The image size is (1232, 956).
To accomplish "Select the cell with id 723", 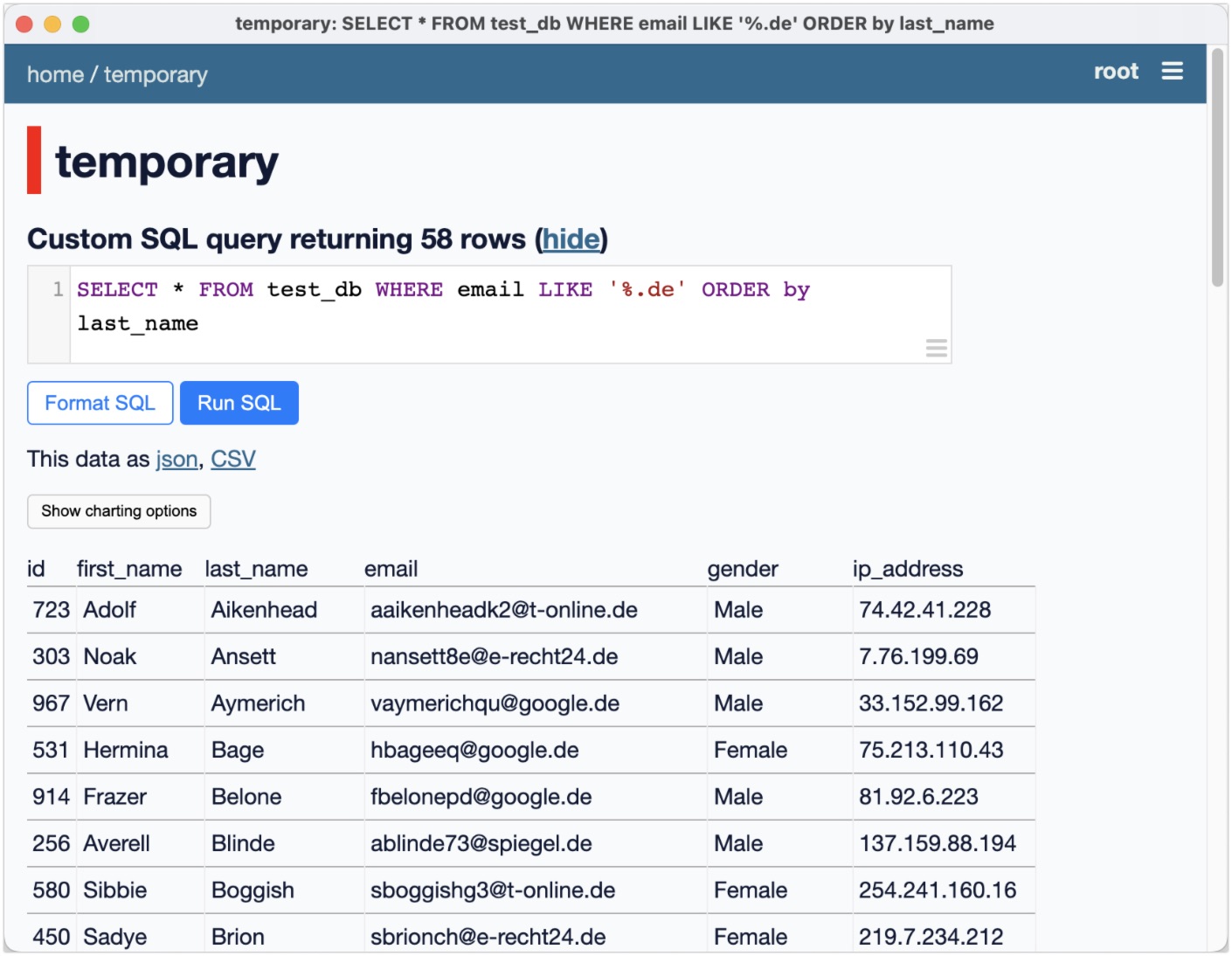I will [x=52, y=610].
